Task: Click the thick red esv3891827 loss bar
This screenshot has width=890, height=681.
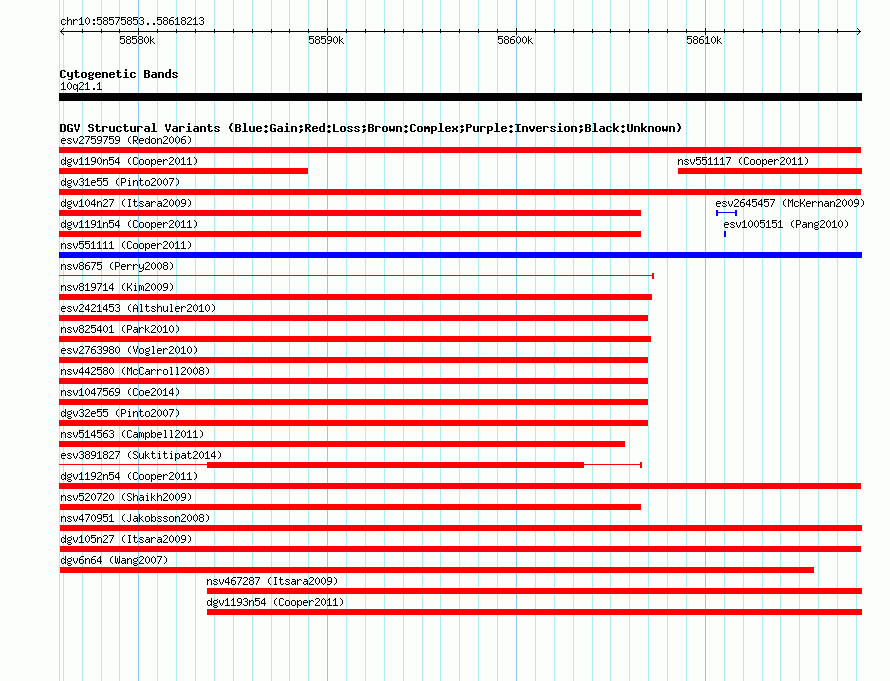Action: 396,465
